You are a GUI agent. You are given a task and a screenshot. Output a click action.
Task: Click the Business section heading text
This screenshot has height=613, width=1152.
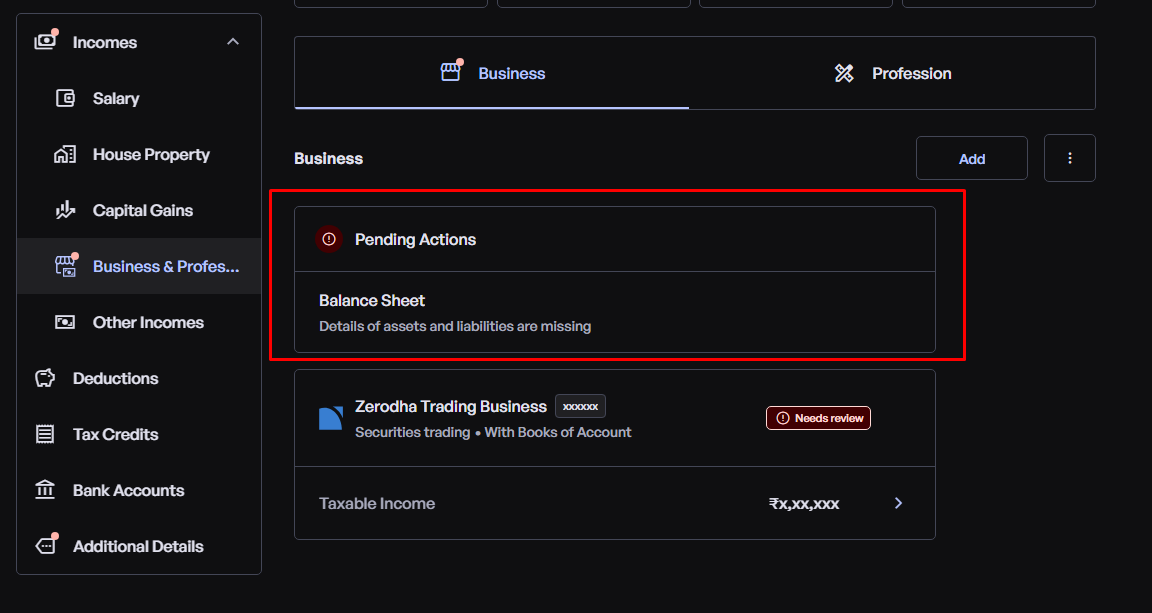click(328, 159)
